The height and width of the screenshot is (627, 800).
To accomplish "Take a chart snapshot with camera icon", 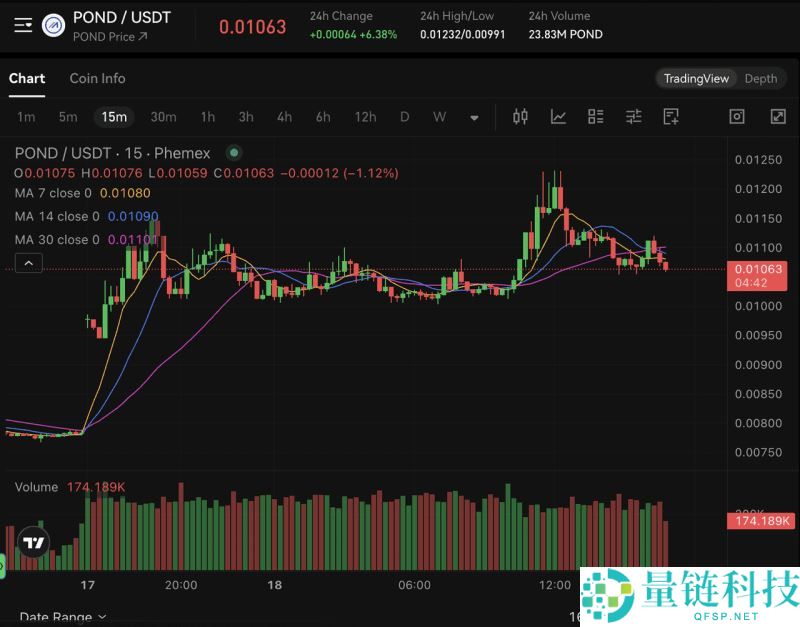I will 737,117.
